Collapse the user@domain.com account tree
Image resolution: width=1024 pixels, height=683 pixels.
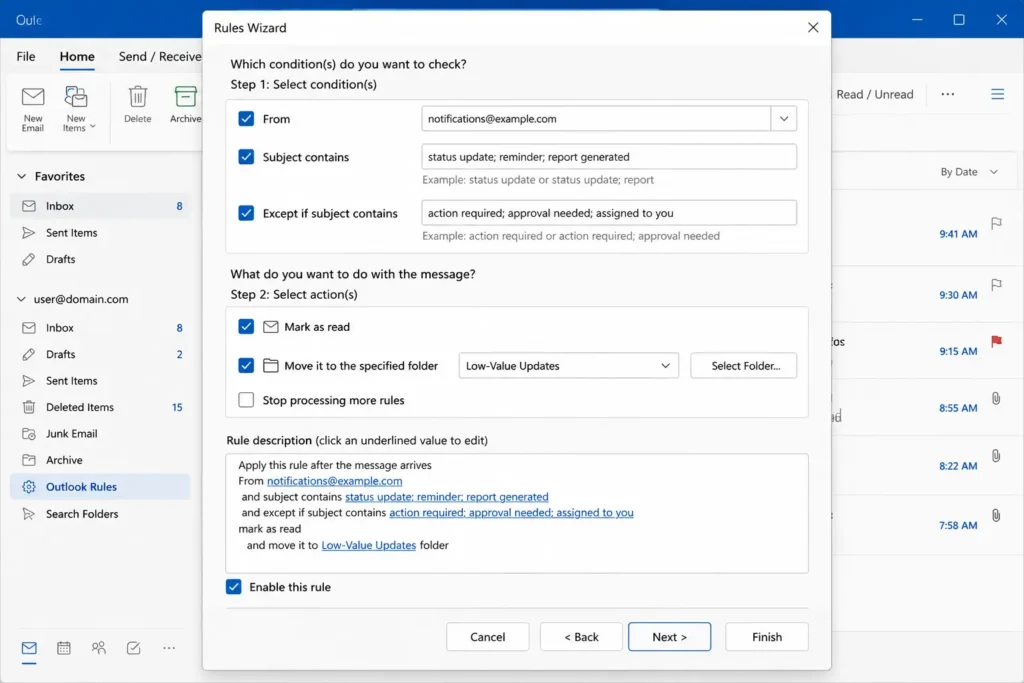pos(22,299)
